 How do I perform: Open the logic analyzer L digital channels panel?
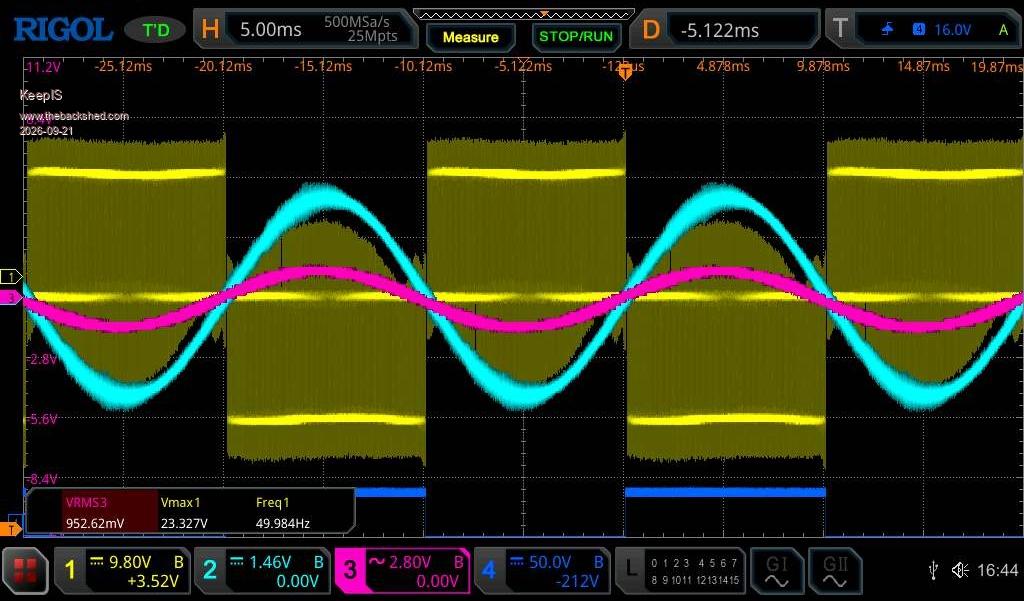point(680,571)
